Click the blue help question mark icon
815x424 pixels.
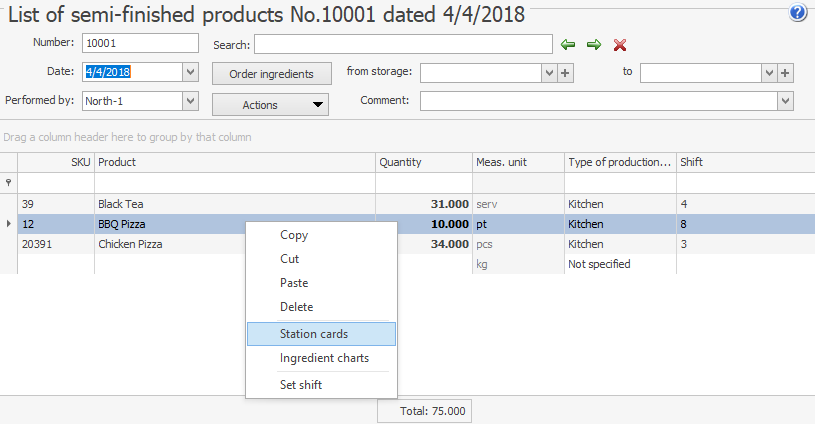tap(798, 13)
